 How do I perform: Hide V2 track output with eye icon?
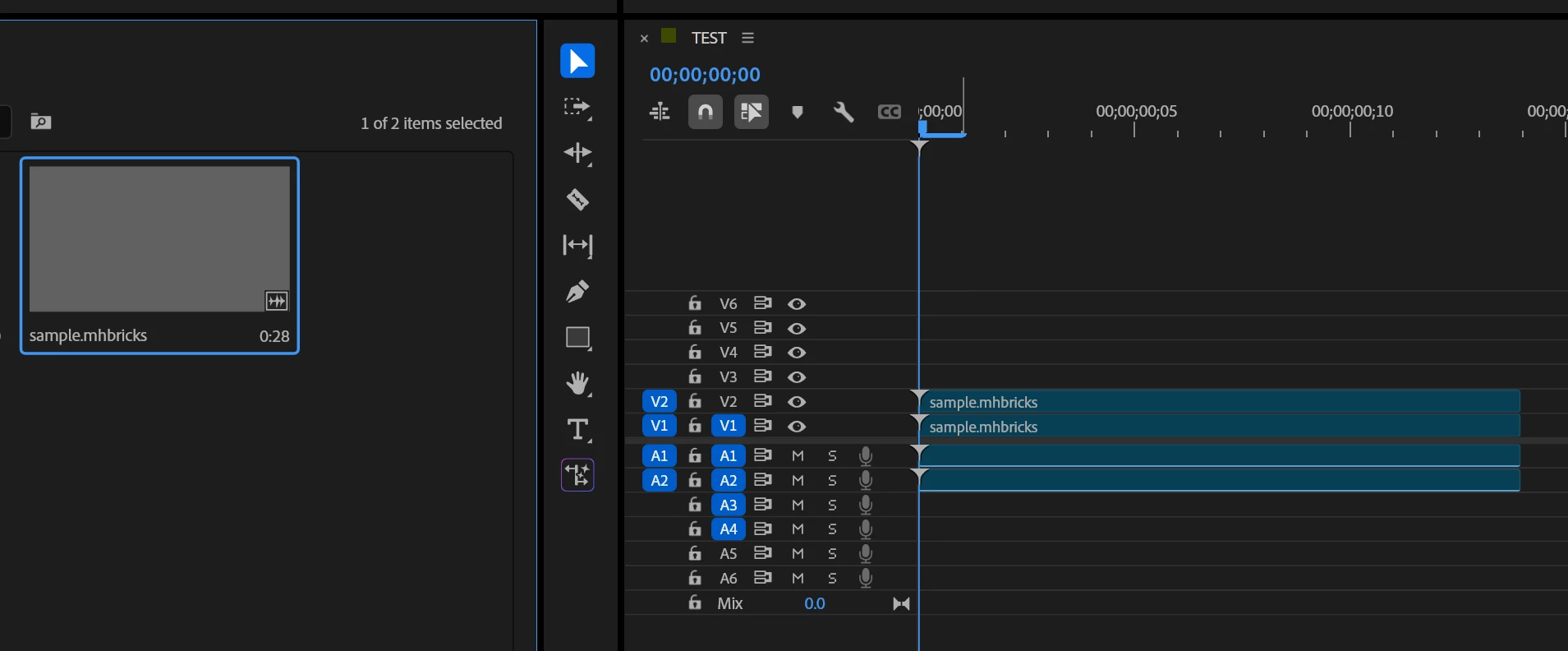point(797,402)
